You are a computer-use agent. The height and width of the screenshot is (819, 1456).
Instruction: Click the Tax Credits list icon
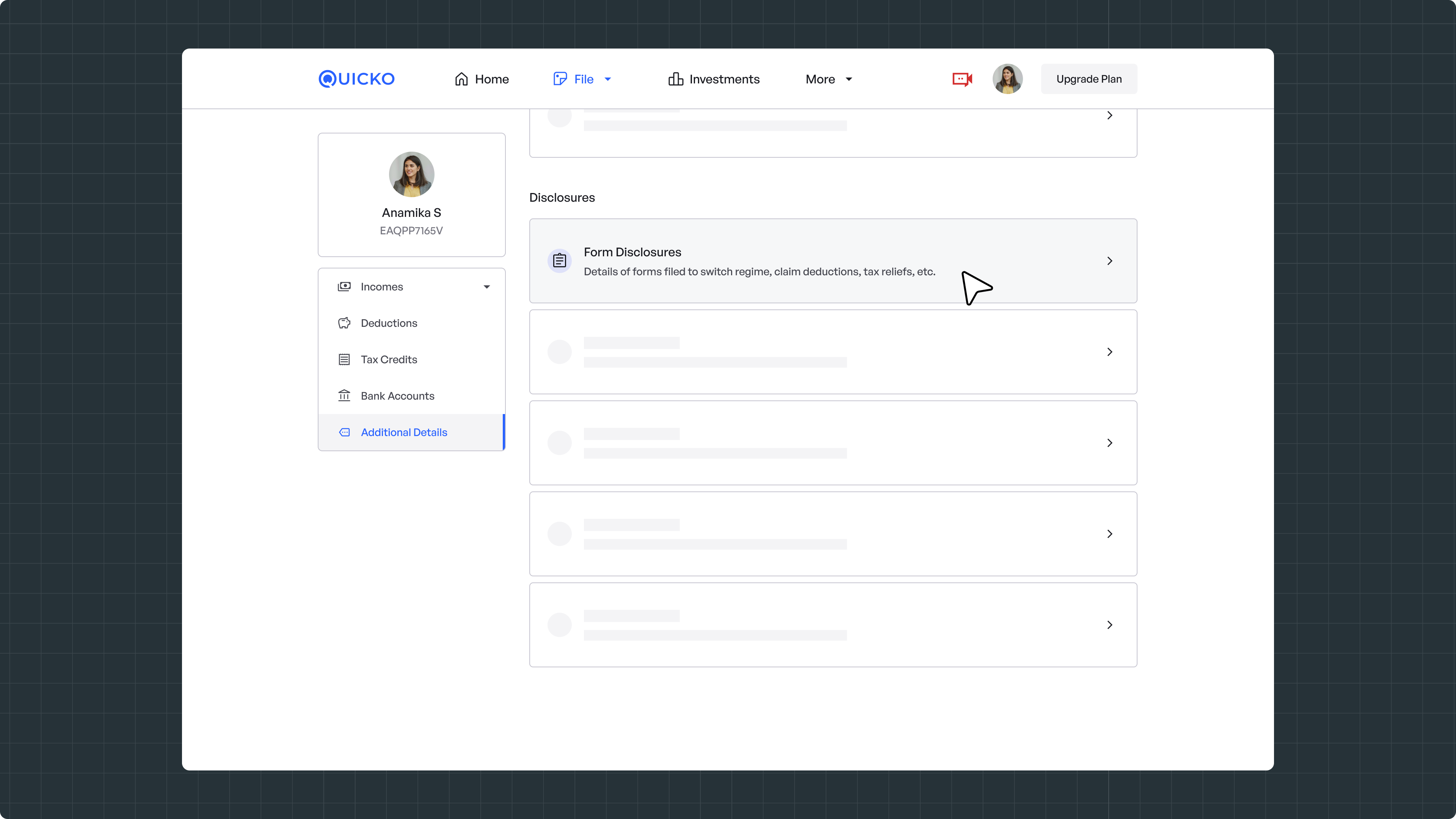coord(344,359)
